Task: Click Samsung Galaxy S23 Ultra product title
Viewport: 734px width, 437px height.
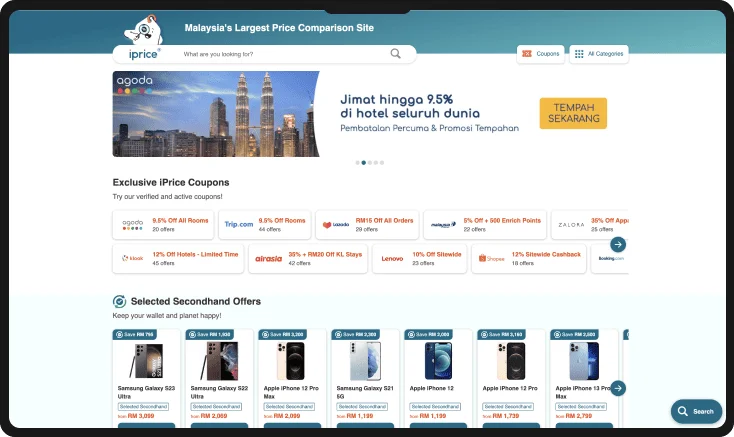Action: tap(146, 392)
